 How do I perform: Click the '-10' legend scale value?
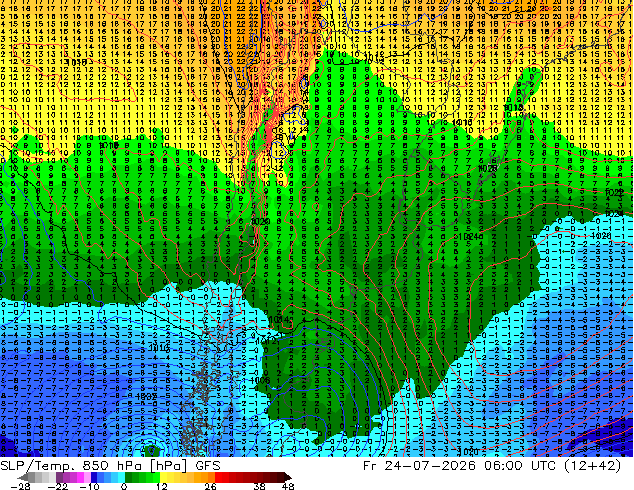pos(89,486)
